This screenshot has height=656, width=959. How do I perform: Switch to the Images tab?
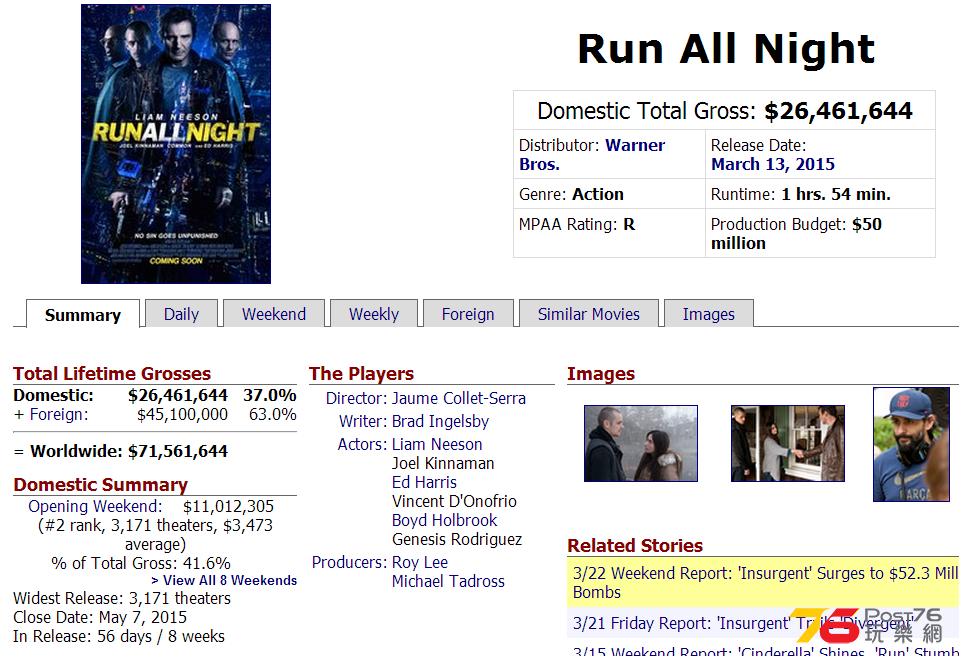tap(708, 314)
